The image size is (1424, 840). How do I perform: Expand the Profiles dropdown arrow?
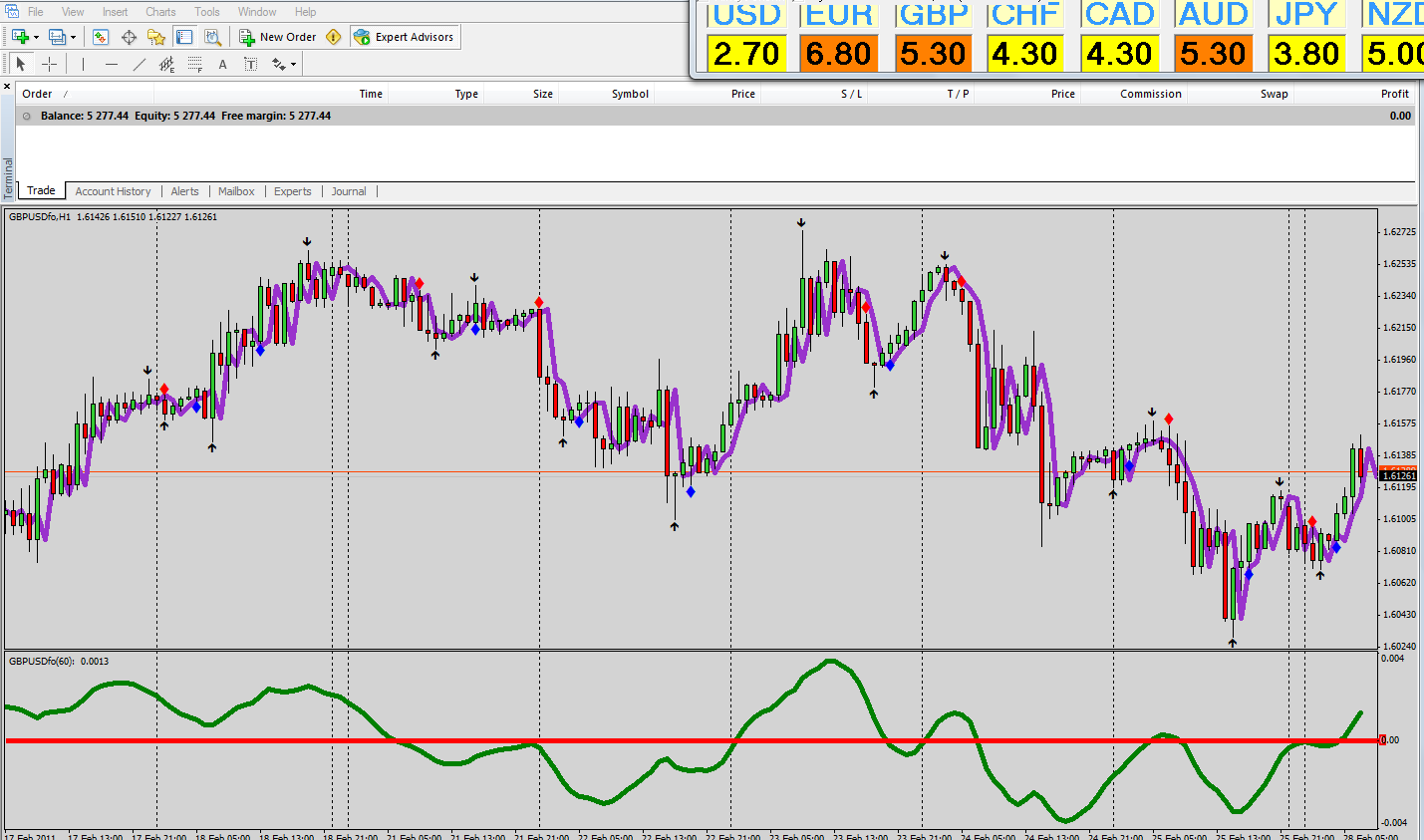pyautogui.click(x=73, y=38)
